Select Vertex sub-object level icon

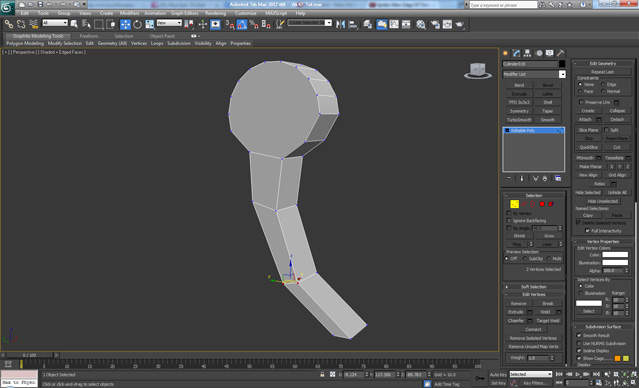tap(514, 204)
